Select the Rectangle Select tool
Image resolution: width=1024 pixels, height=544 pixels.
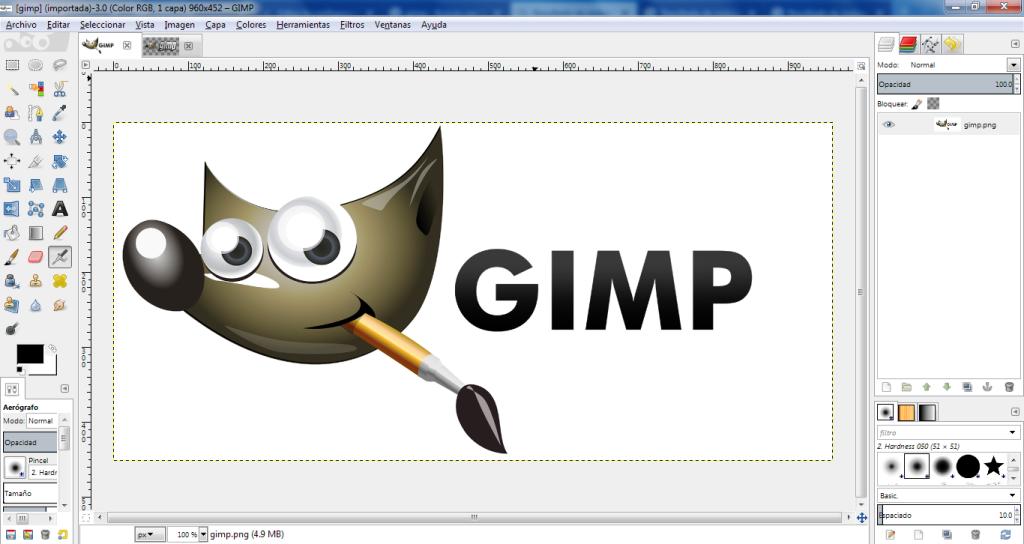pyautogui.click(x=12, y=65)
